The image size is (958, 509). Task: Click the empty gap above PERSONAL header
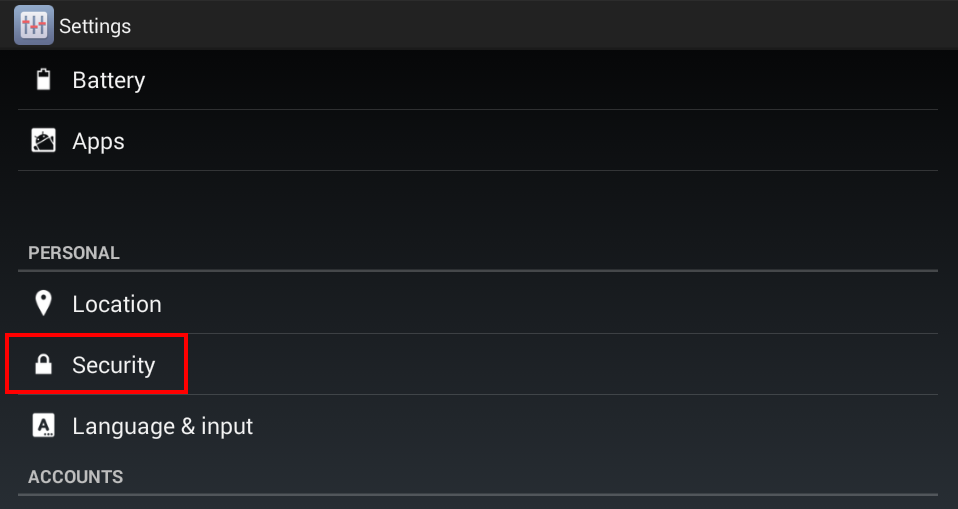pos(478,205)
